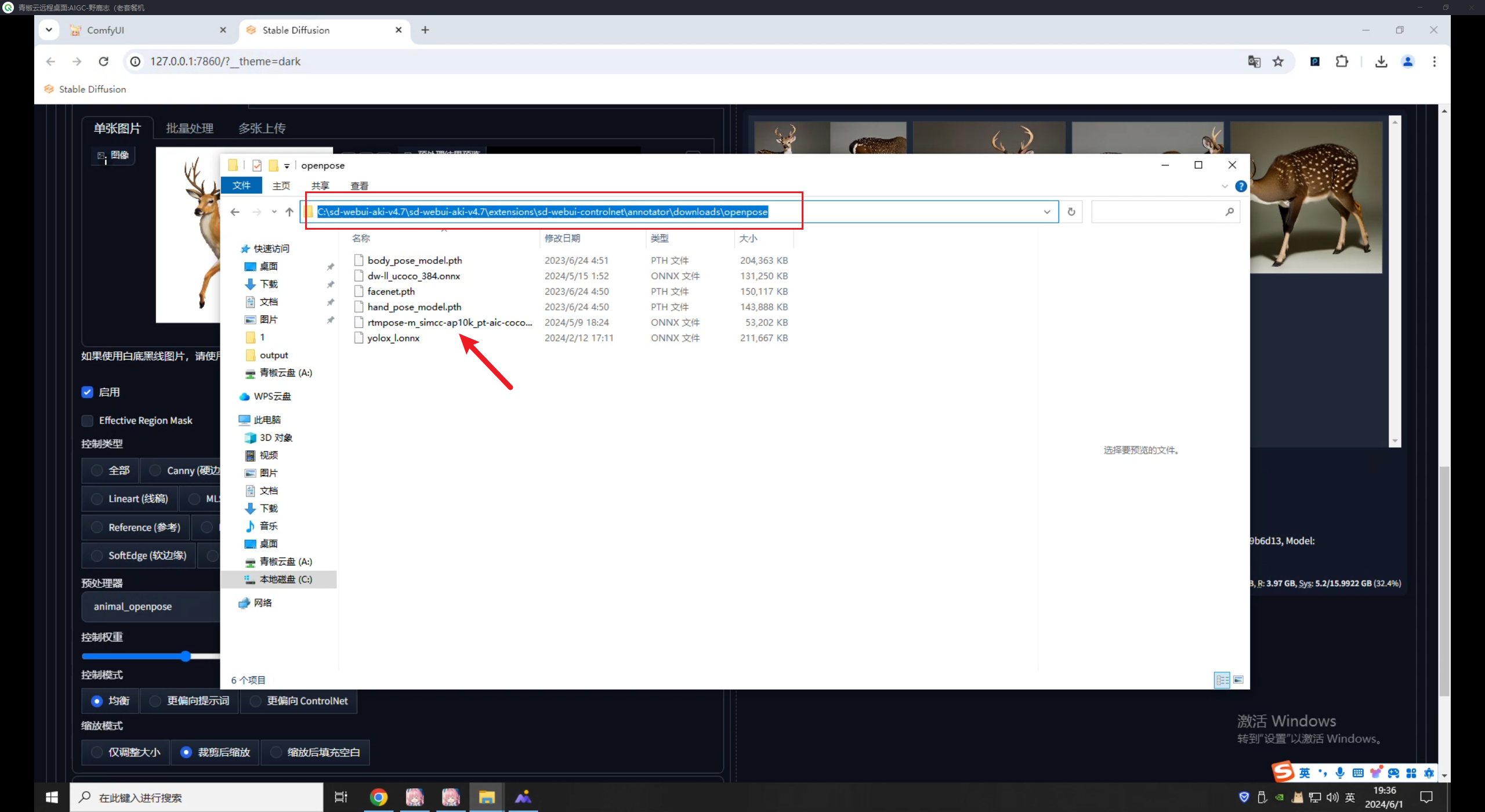Screen dimensions: 1485x812
Task: Switch to the 批量处理 tab
Action: coord(190,128)
